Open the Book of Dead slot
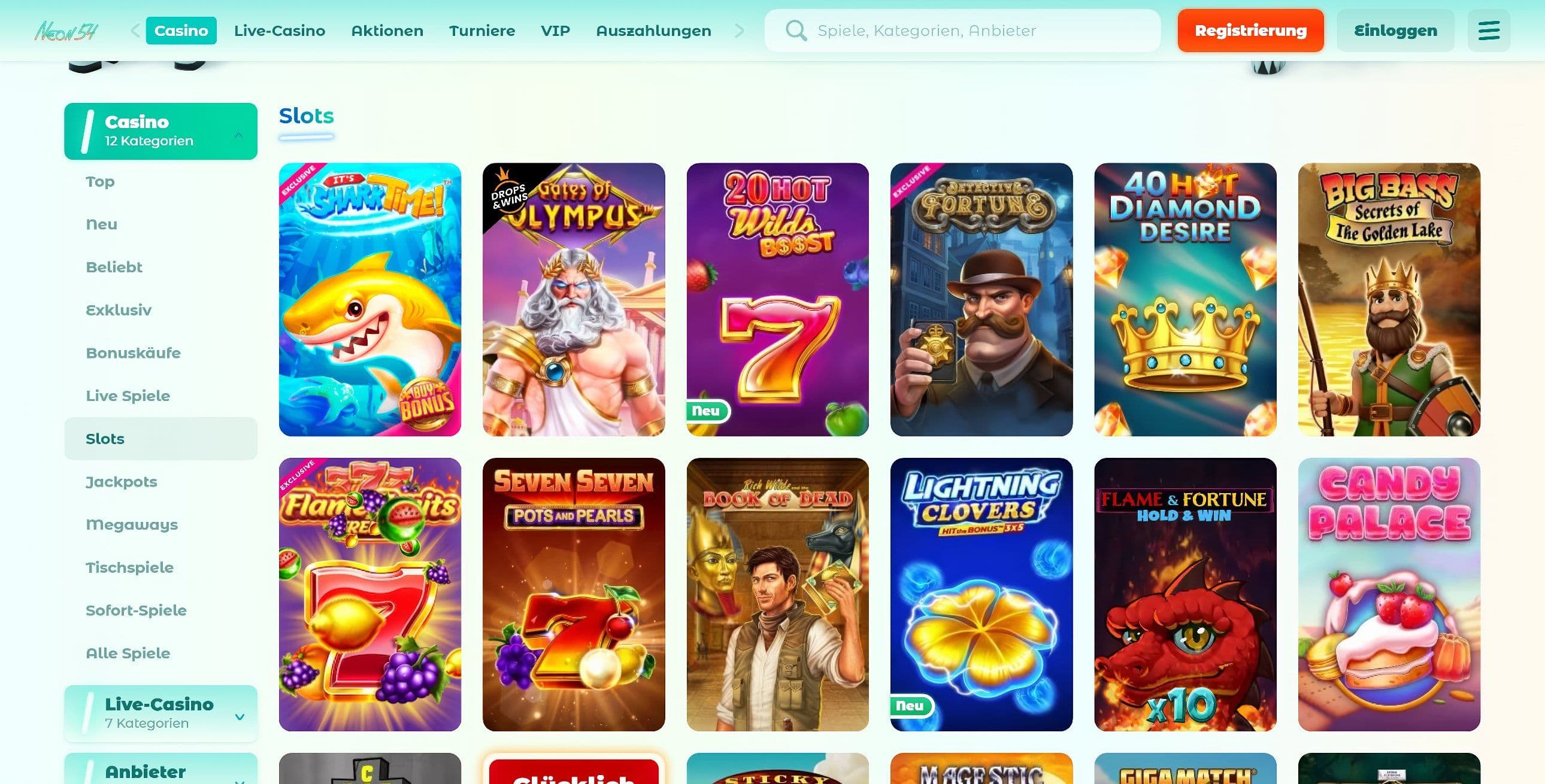 click(x=777, y=594)
